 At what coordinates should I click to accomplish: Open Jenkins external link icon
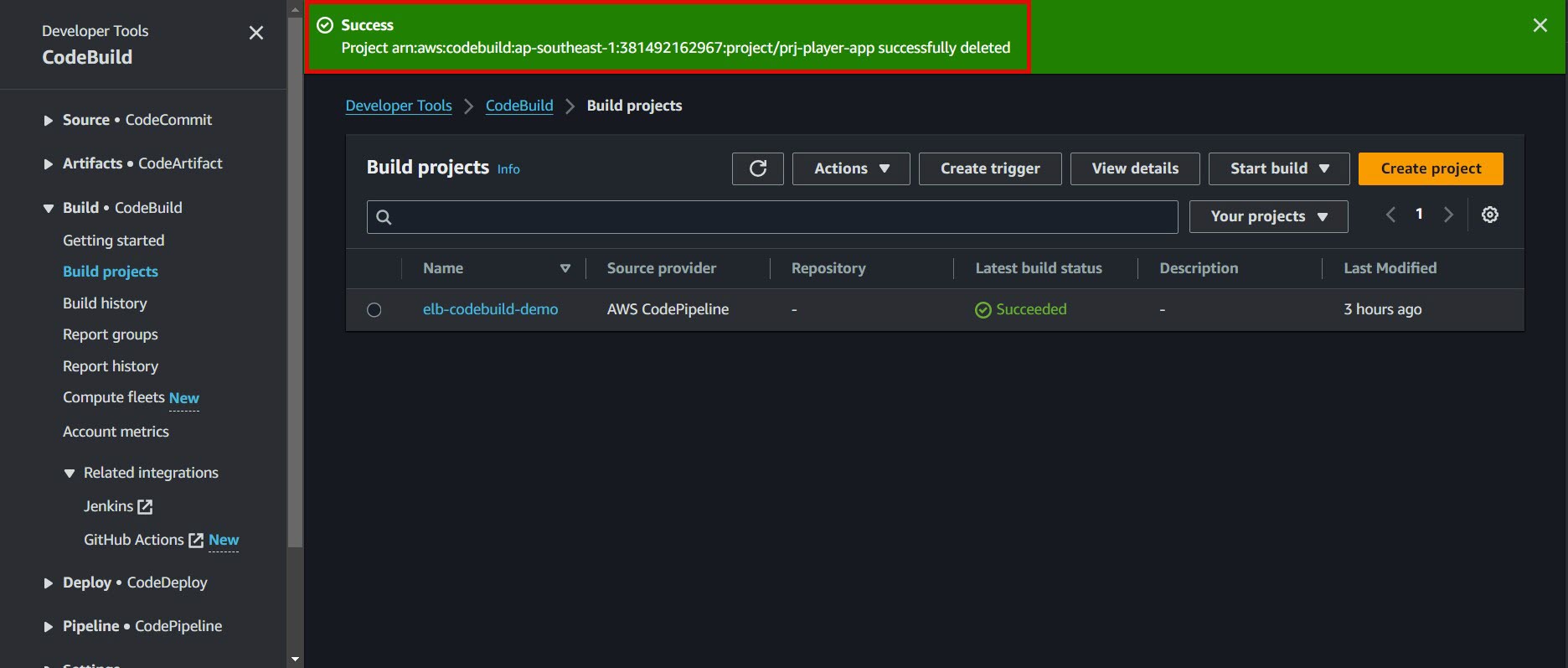click(x=145, y=506)
